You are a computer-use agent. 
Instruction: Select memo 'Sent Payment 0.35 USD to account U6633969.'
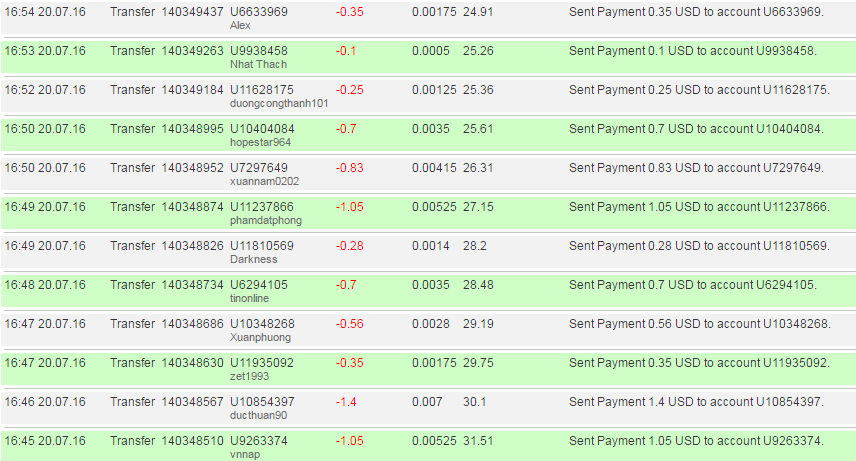(x=697, y=12)
